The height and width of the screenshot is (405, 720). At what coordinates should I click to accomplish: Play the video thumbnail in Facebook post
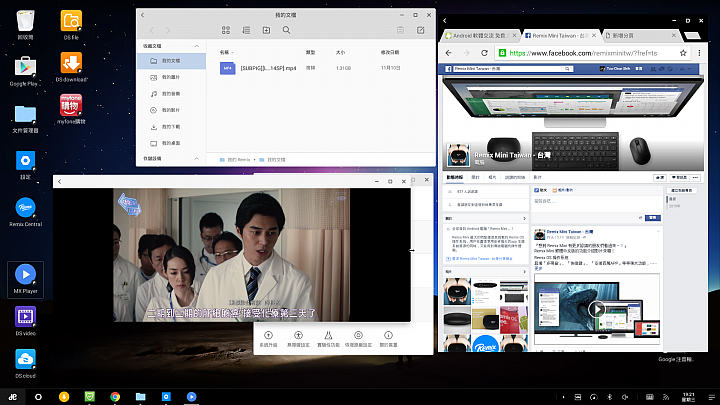tap(596, 309)
